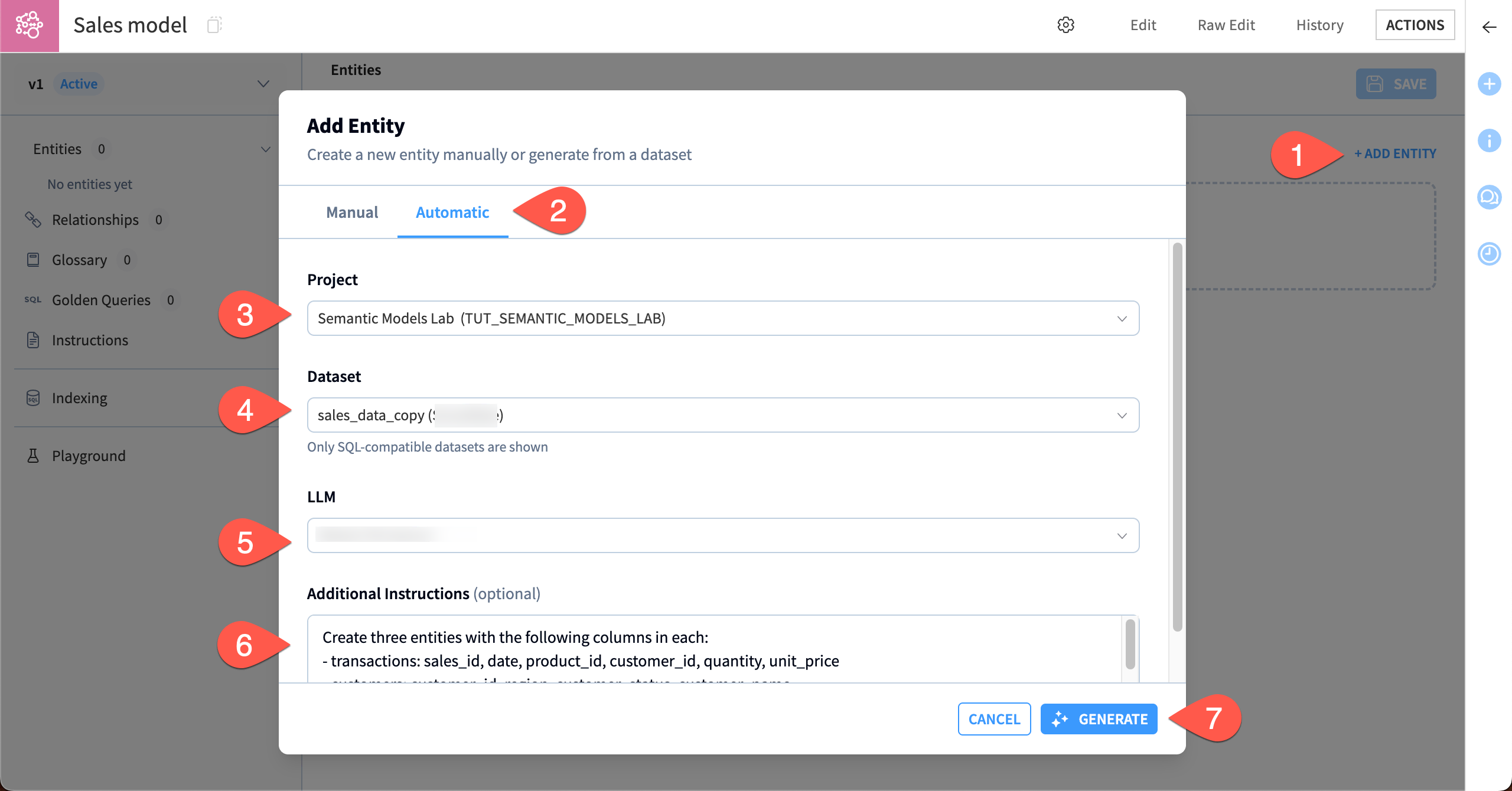Click the GENERATE button
1512x791 pixels.
tap(1099, 719)
